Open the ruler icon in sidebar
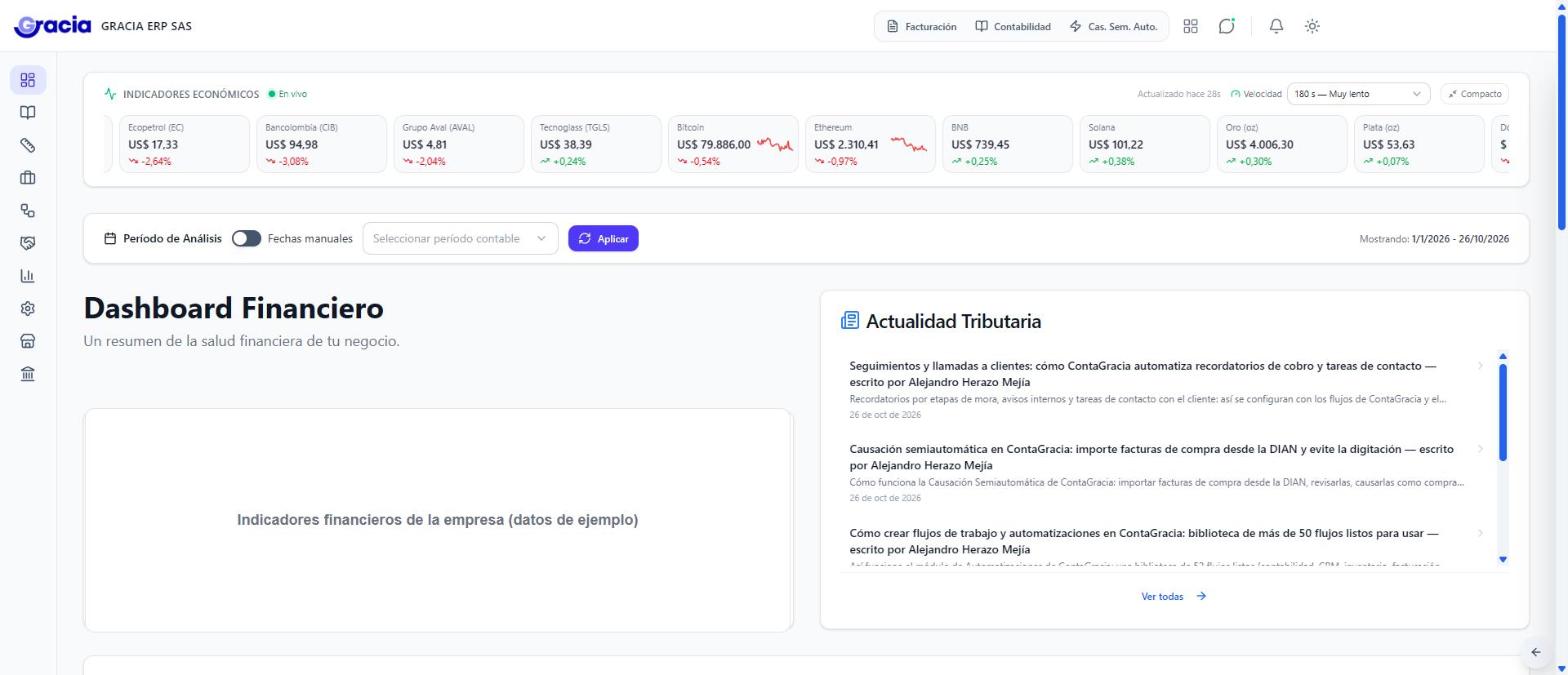 tap(28, 145)
